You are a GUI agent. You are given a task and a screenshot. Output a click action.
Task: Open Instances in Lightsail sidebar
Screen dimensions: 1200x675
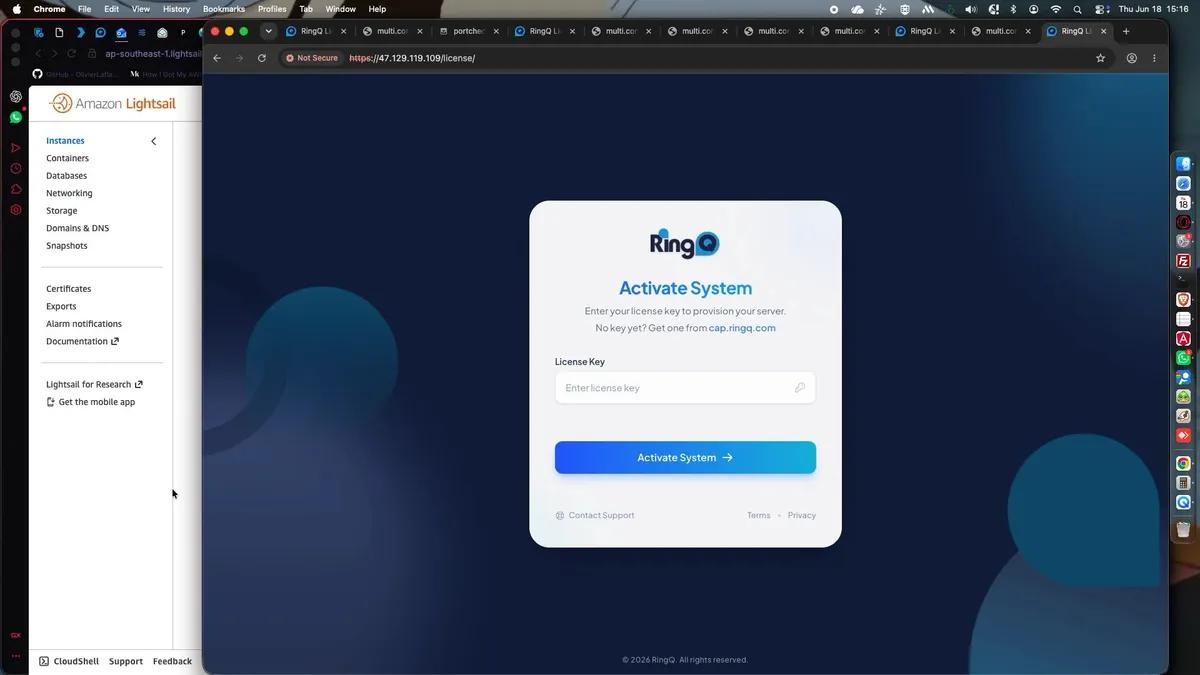click(x=65, y=141)
